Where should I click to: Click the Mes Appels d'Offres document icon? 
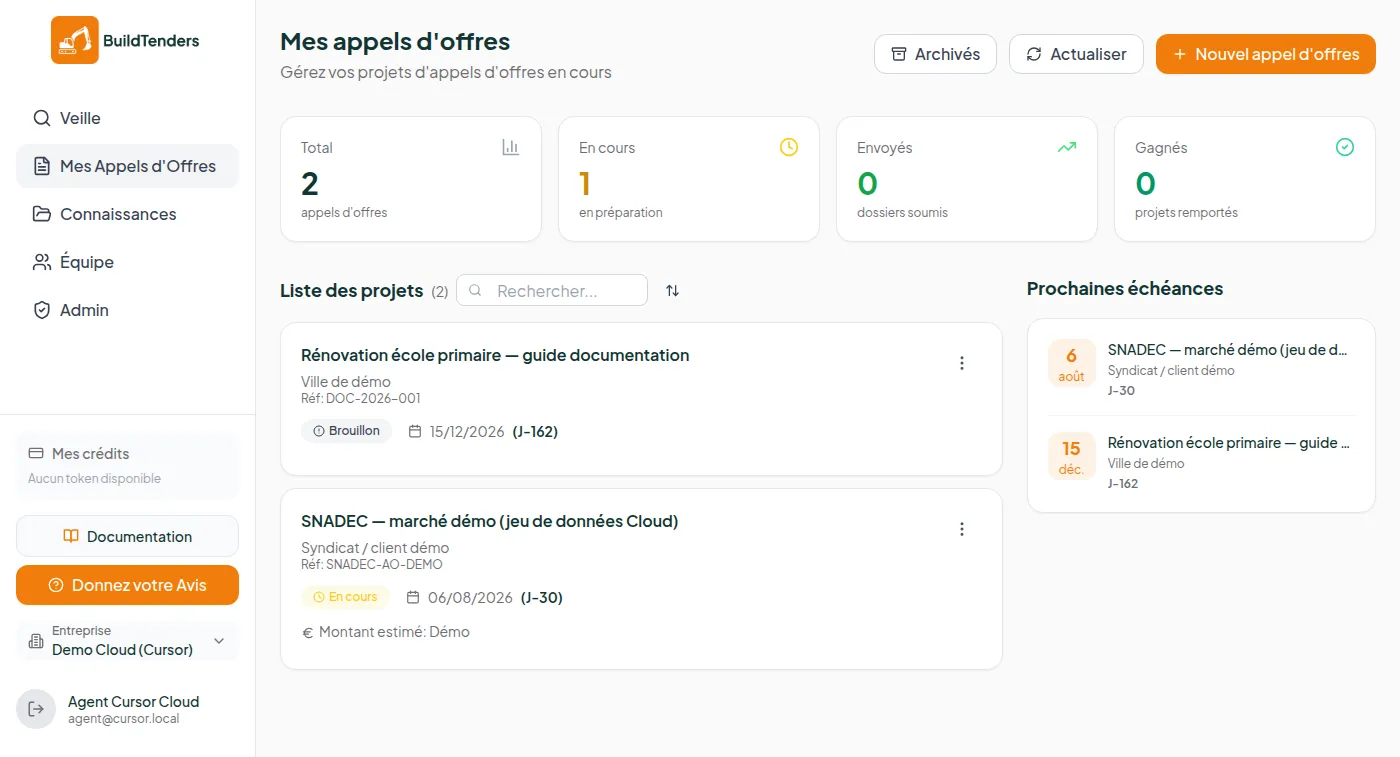pos(42,166)
